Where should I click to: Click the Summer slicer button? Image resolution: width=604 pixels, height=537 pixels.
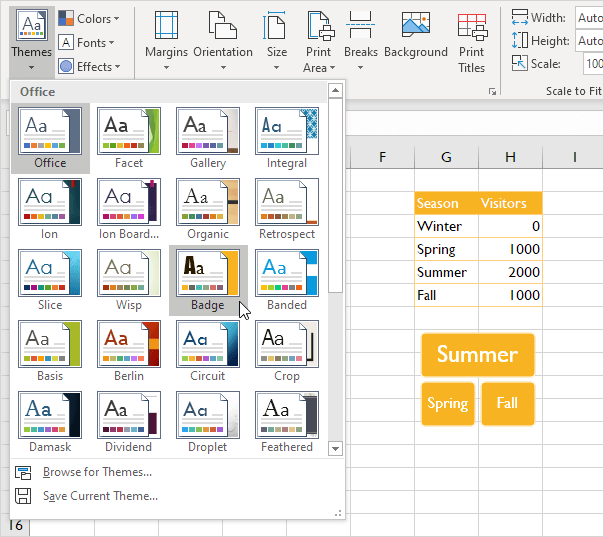(477, 355)
